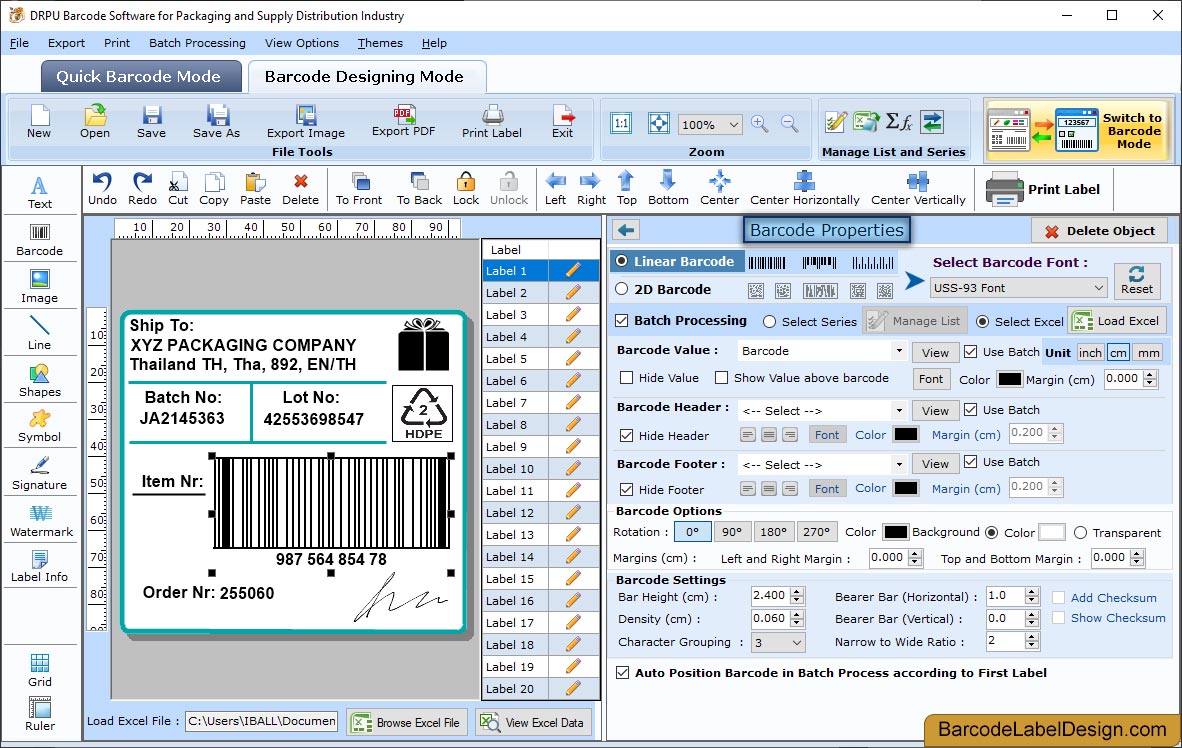This screenshot has height=748, width=1182.
Task: Open barcode value color swatch
Action: tap(1009, 379)
